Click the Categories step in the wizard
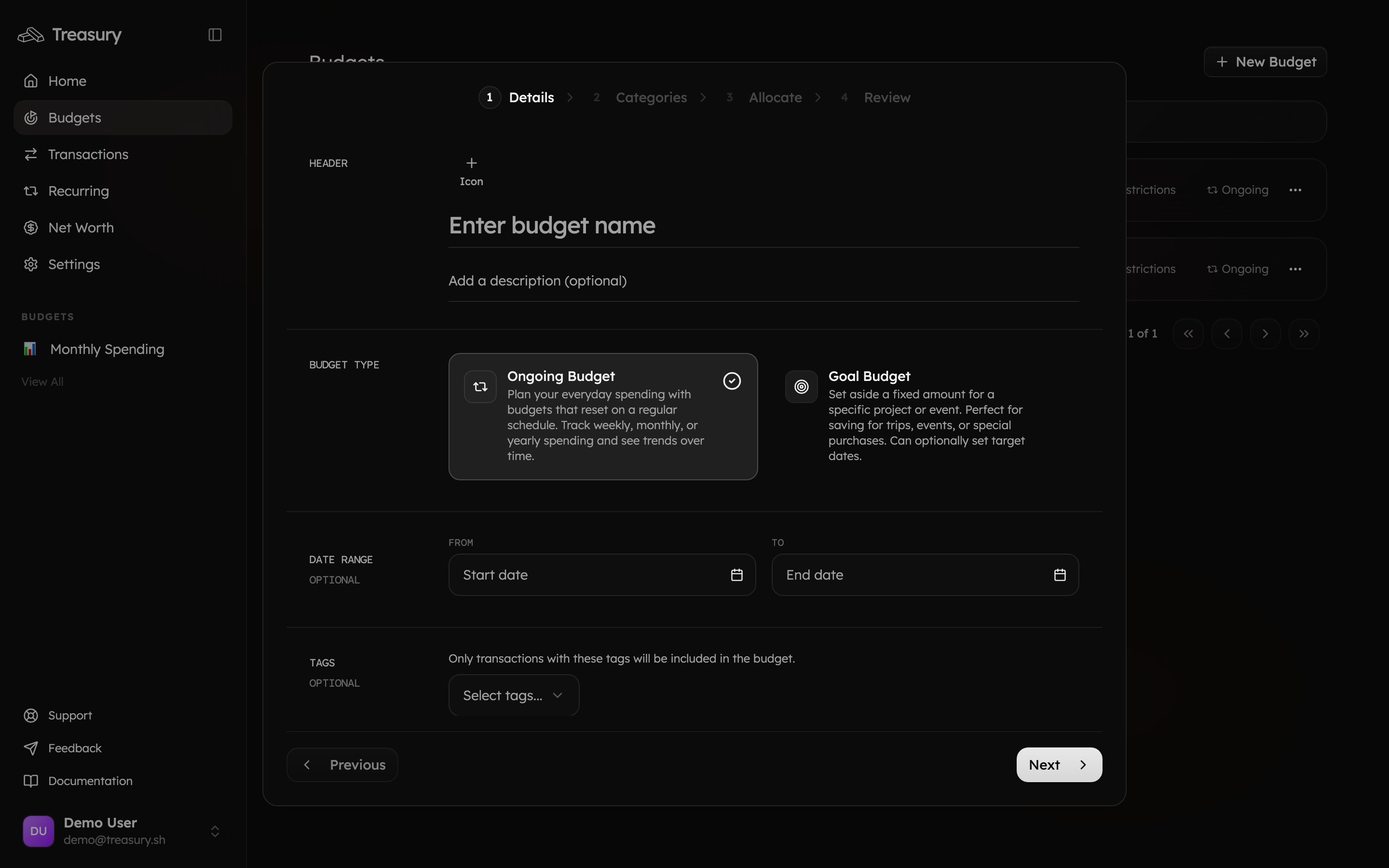1389x868 pixels. [640, 97]
